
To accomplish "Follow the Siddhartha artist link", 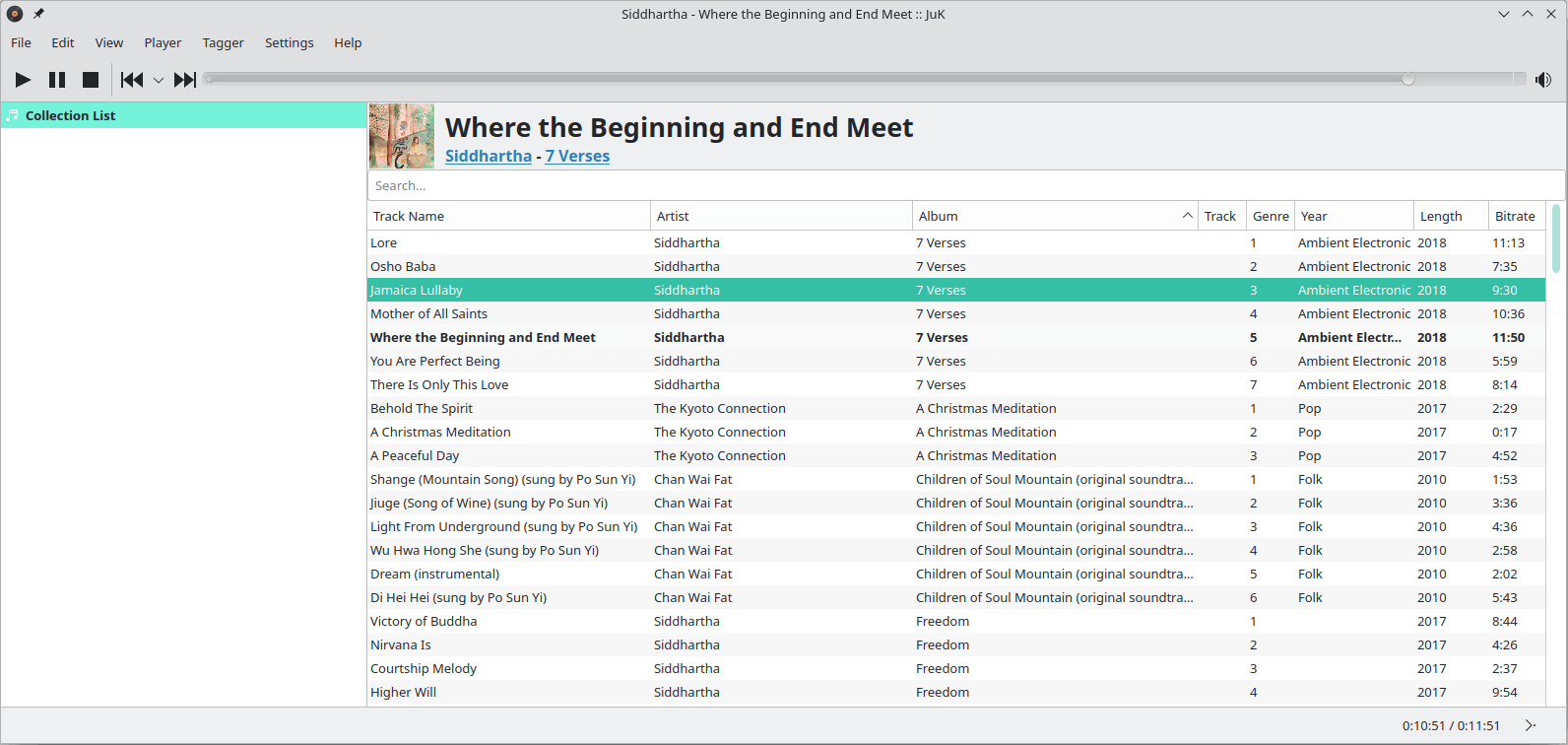I will click(489, 156).
